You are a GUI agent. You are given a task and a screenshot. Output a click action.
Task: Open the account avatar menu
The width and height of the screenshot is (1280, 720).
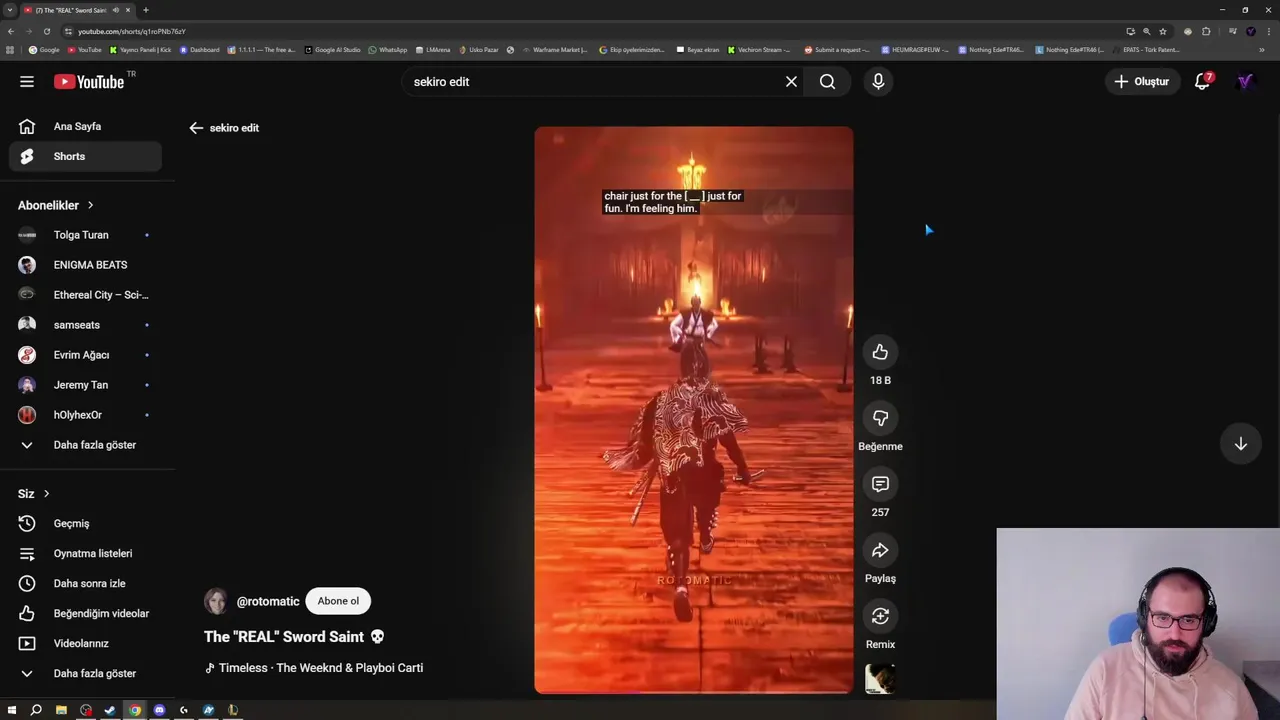1245,82
